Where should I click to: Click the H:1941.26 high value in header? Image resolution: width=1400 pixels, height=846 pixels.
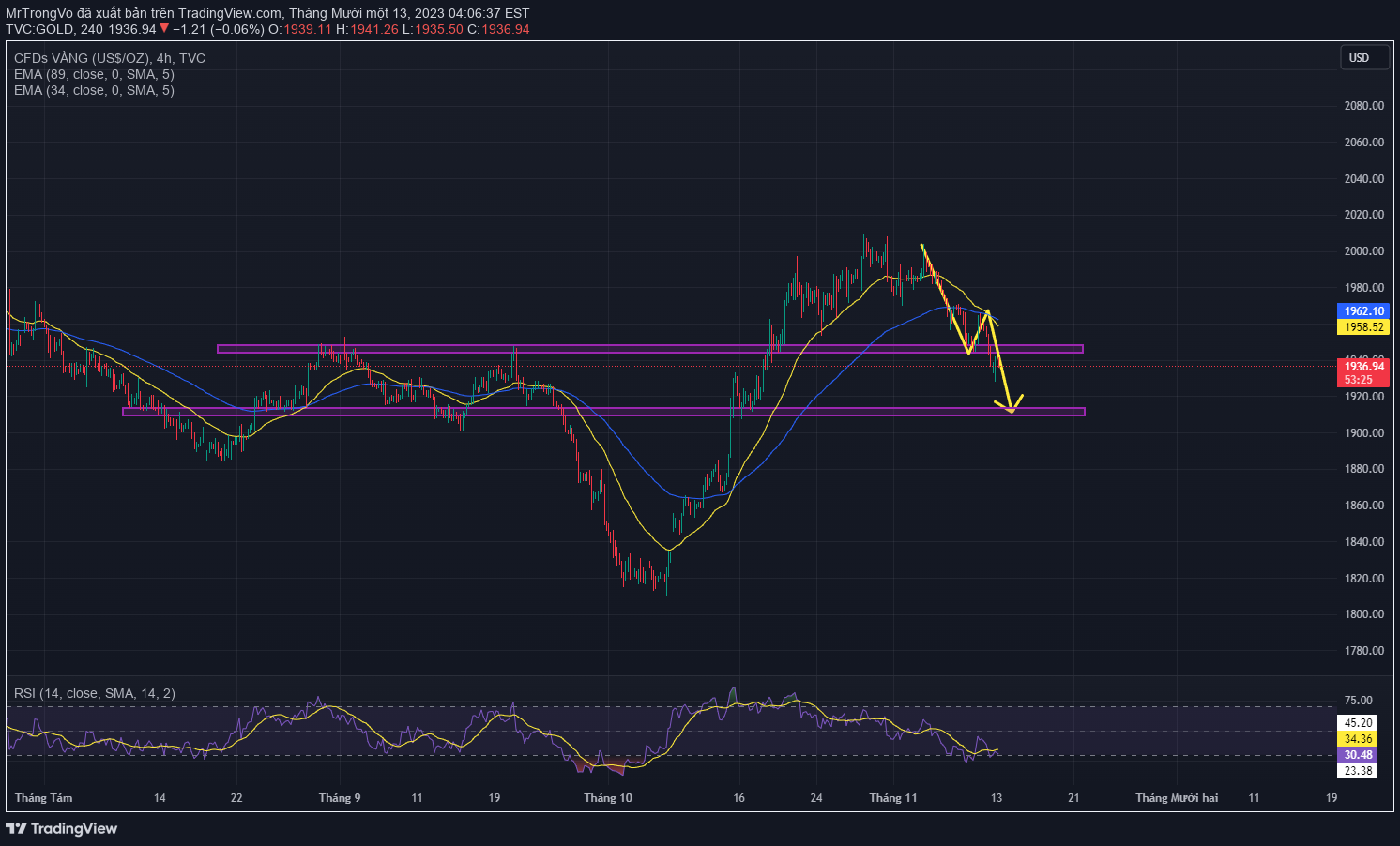tap(367, 29)
